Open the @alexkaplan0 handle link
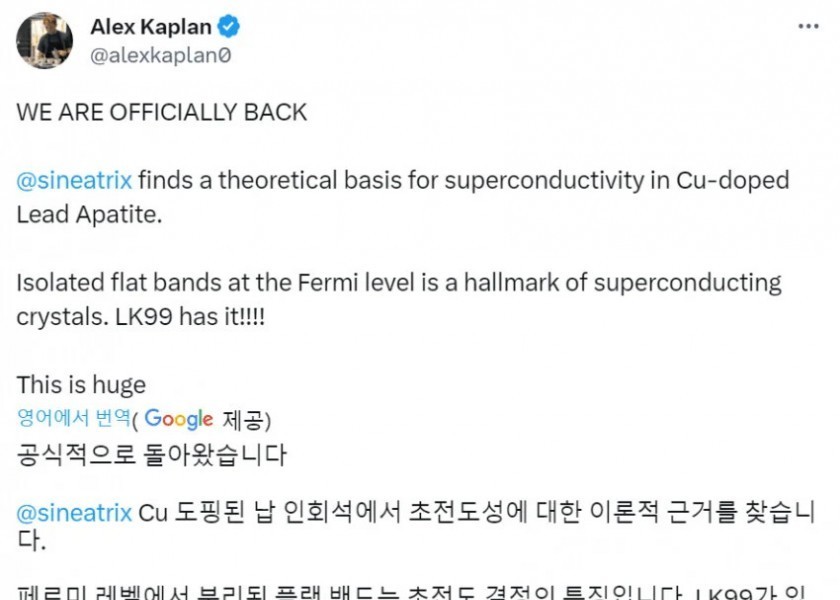 point(160,55)
